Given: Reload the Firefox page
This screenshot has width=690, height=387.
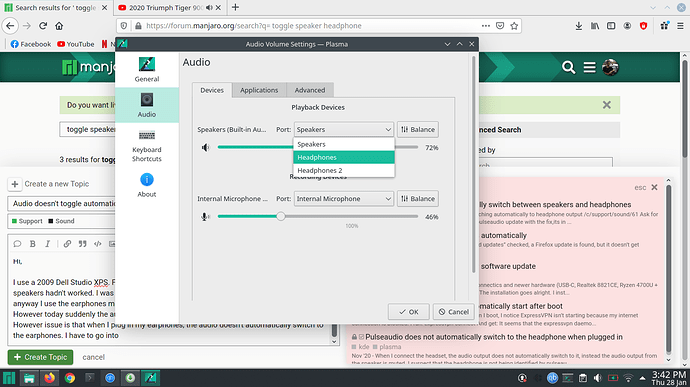Looking at the screenshot, I should pos(43,26).
